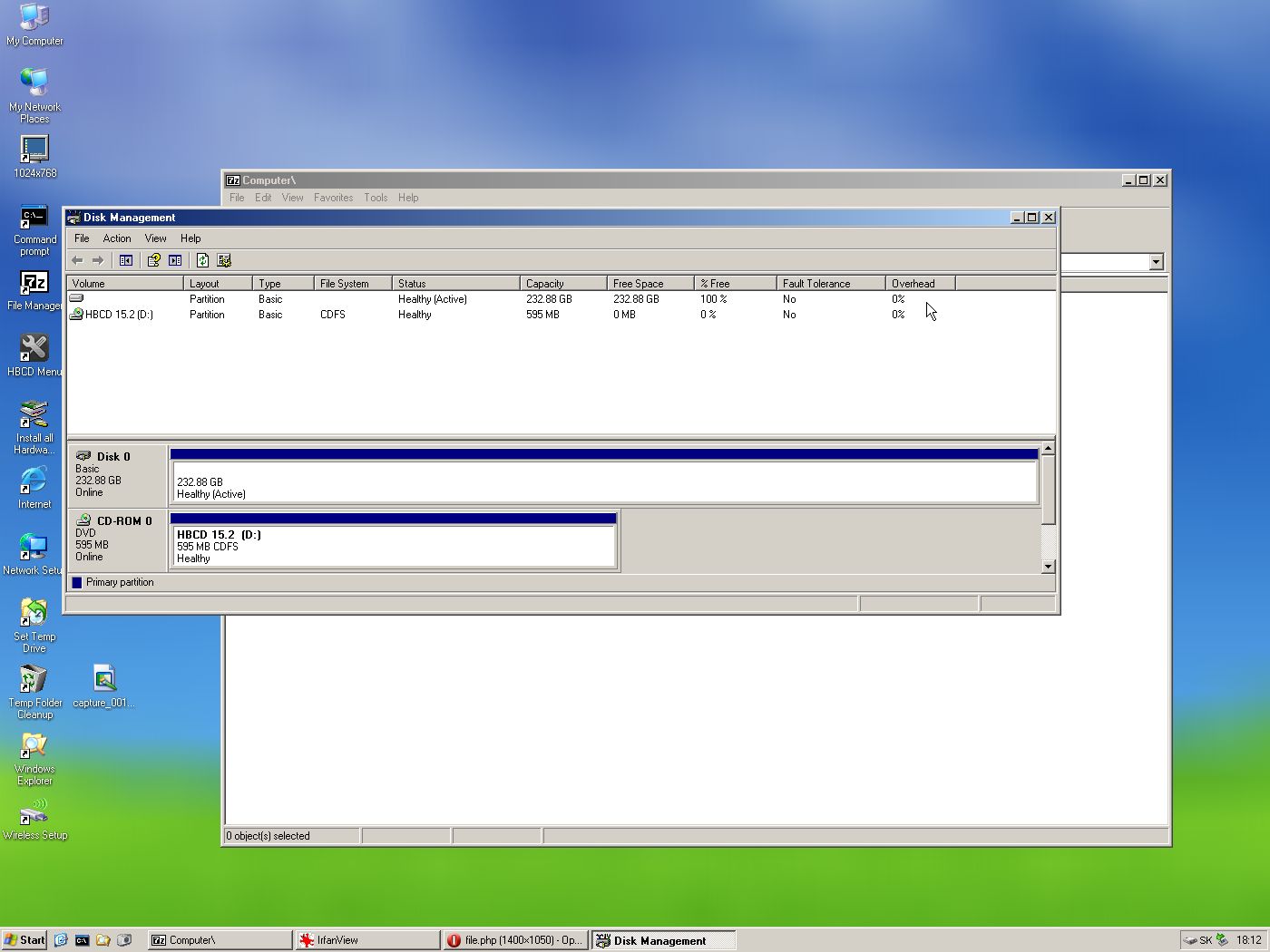Click the Healthy (Active) status cell
This screenshot has height=952, width=1270.
(x=433, y=299)
